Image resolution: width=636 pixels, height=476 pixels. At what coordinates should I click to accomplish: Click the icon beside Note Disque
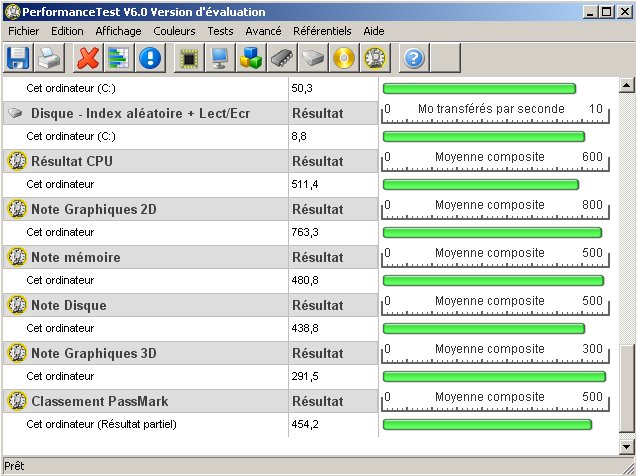point(17,305)
